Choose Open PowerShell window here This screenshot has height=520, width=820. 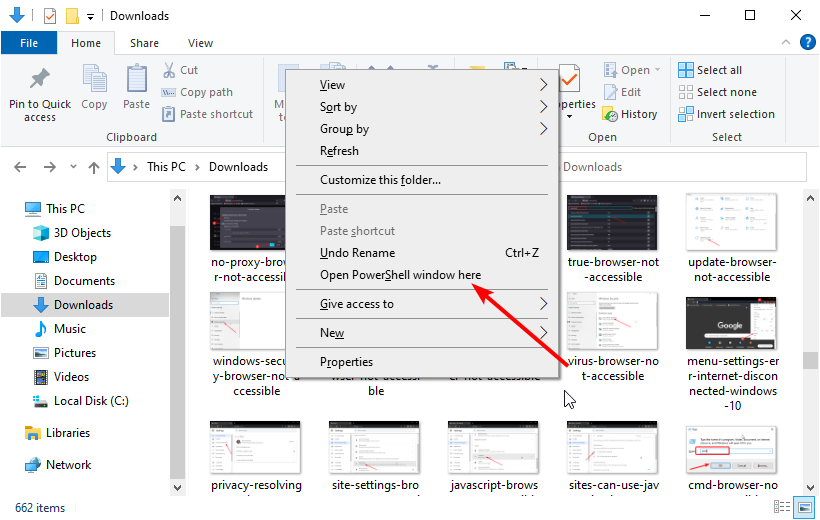tap(422, 275)
